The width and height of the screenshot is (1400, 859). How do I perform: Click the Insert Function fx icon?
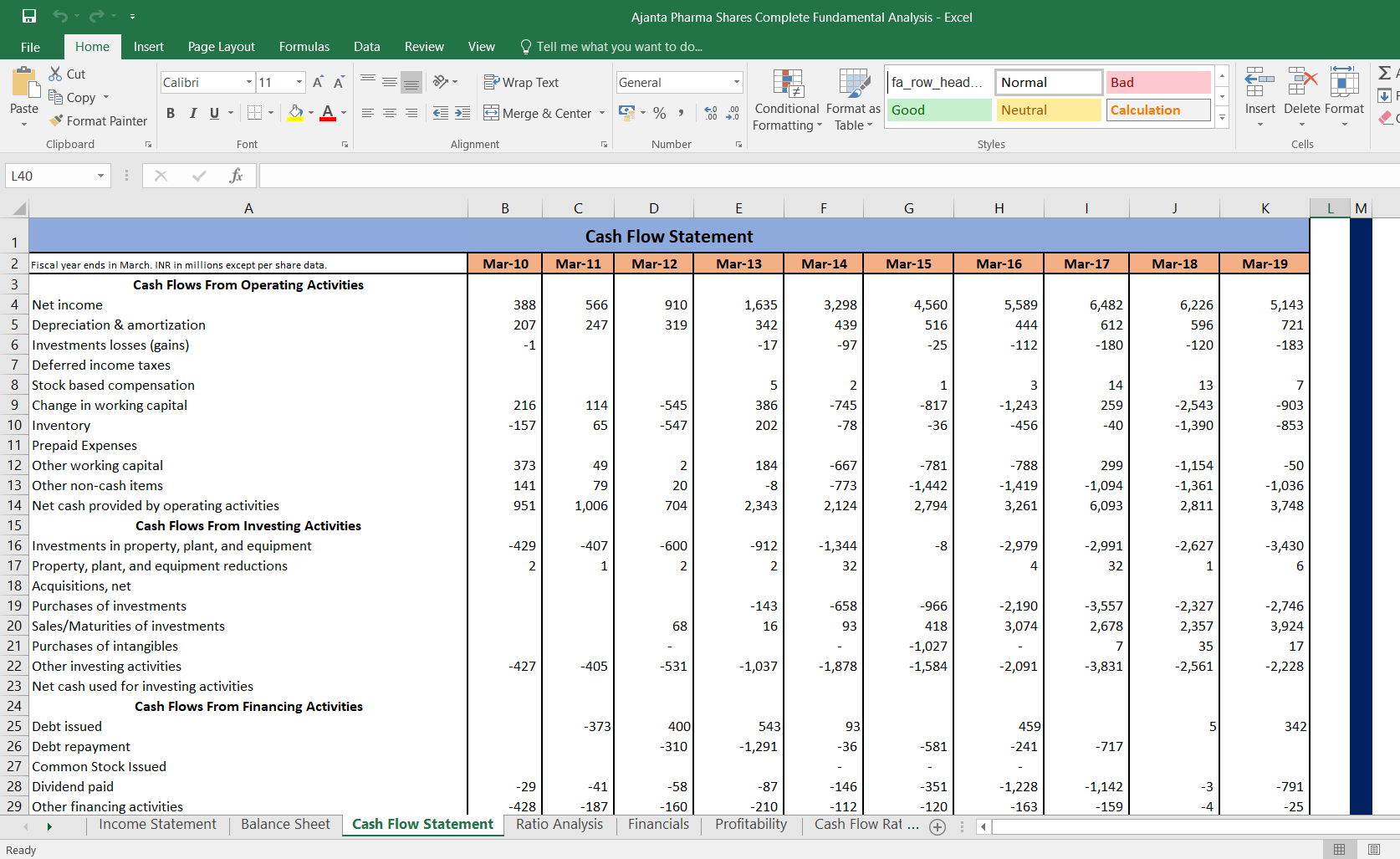coord(236,176)
